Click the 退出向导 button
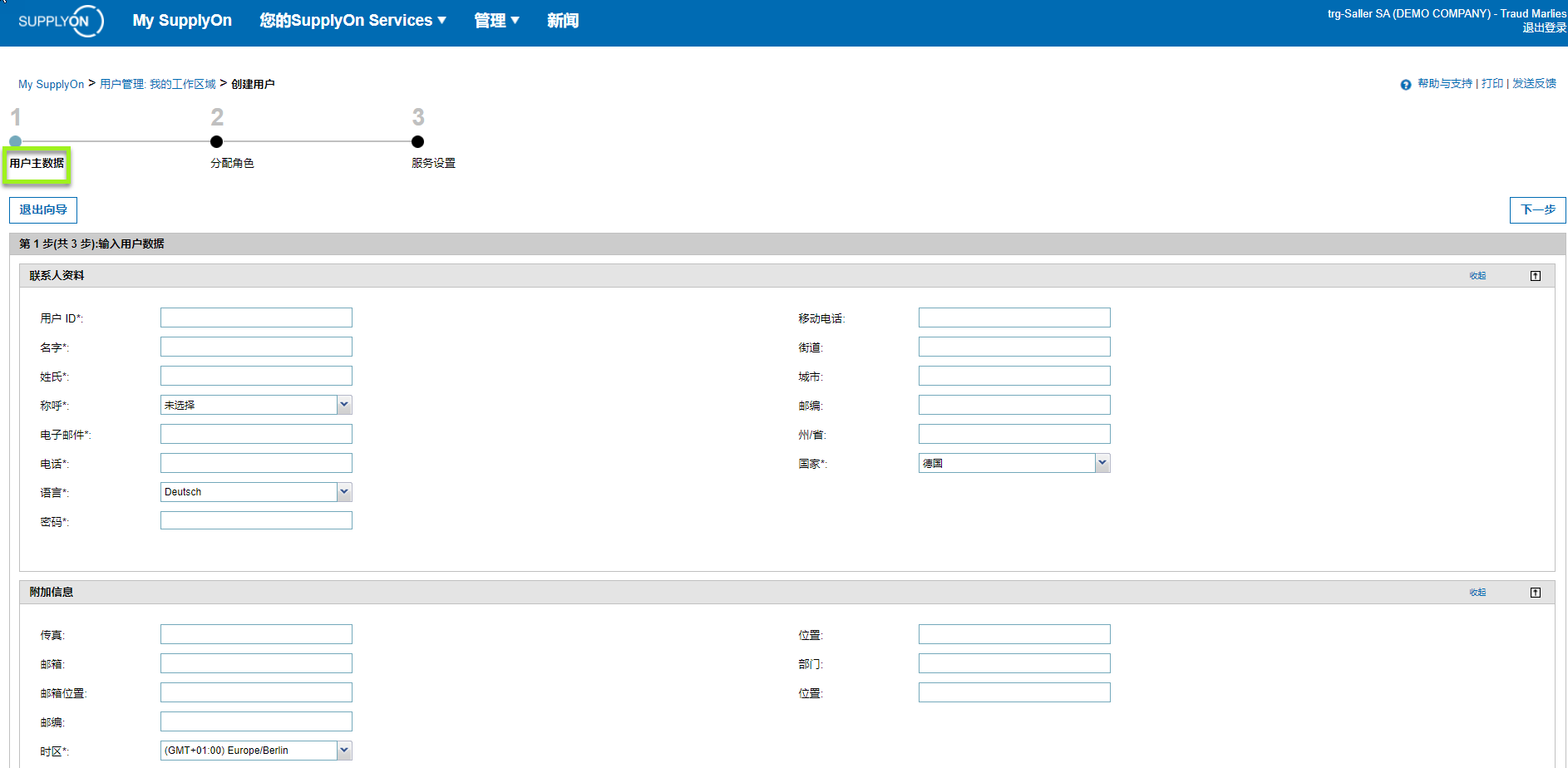Screen dimensions: 1568x768 click(43, 210)
